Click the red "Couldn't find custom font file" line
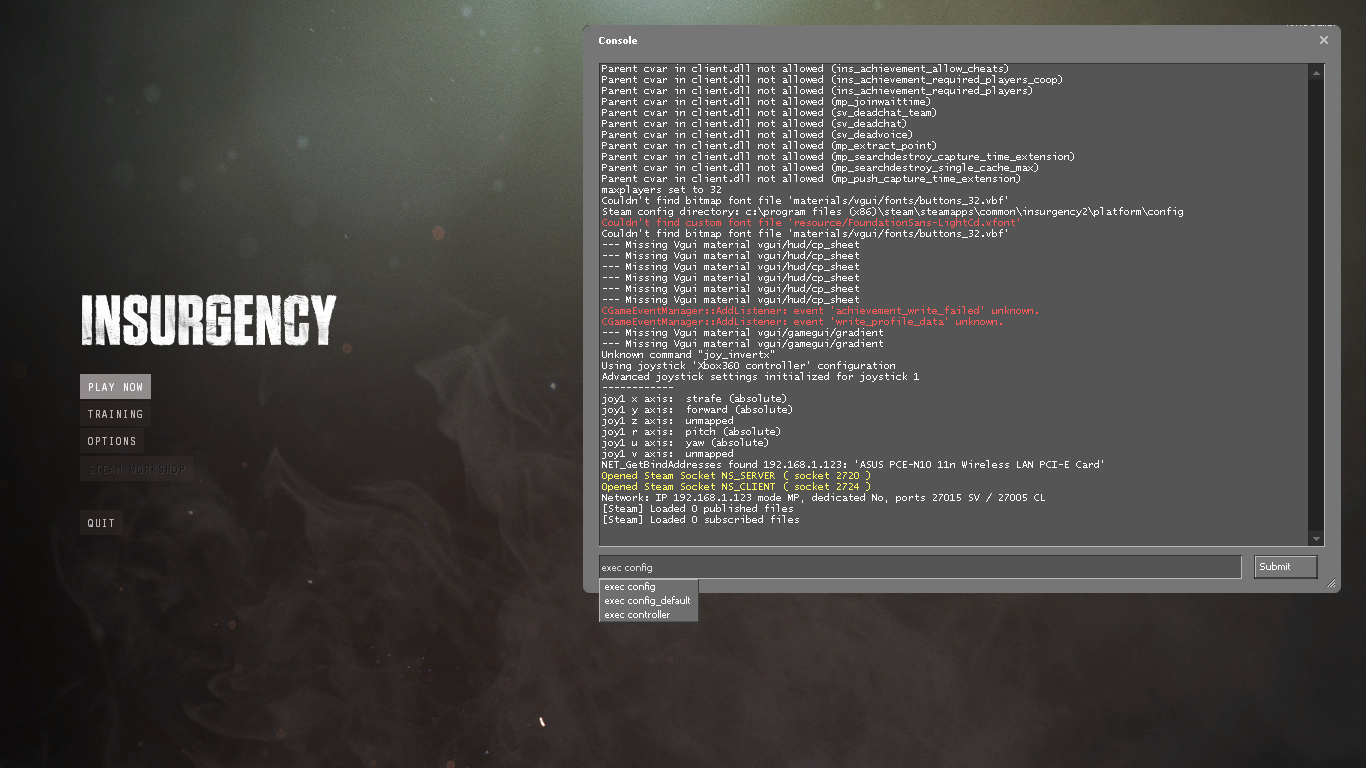The width and height of the screenshot is (1366, 768). [x=811, y=223]
